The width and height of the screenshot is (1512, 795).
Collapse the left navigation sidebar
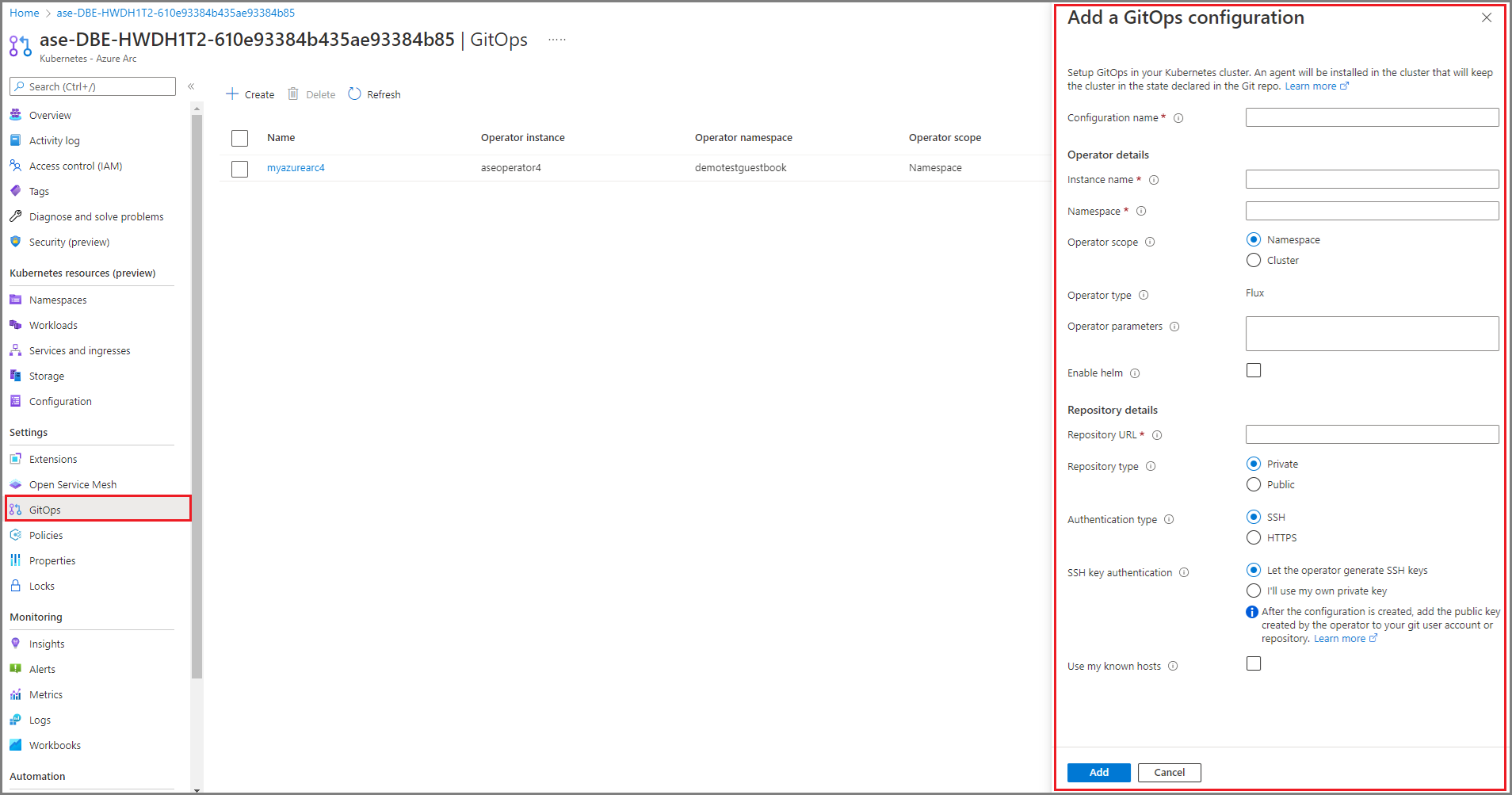click(191, 86)
